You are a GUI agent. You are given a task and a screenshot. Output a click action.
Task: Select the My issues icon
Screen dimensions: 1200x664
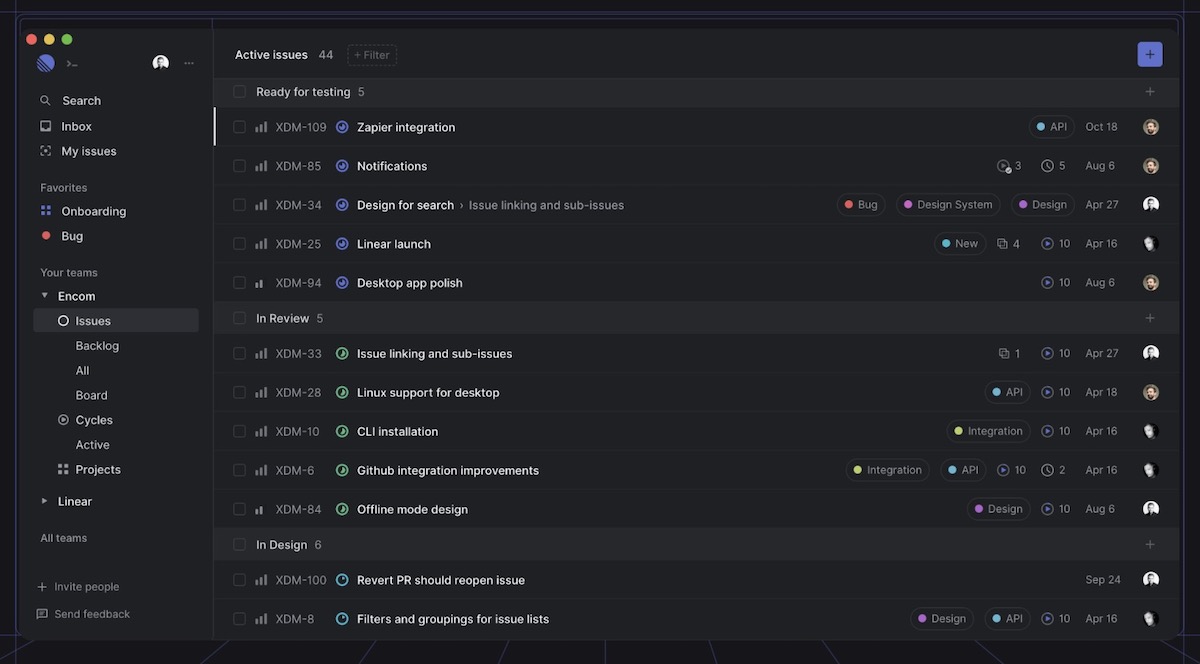[44, 150]
